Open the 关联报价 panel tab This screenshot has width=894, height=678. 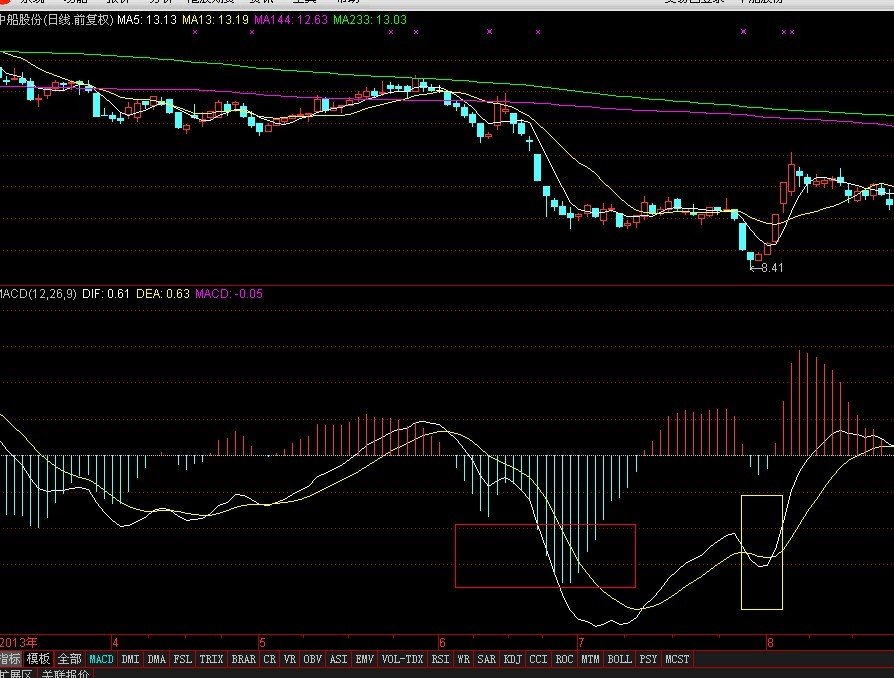pos(65,674)
